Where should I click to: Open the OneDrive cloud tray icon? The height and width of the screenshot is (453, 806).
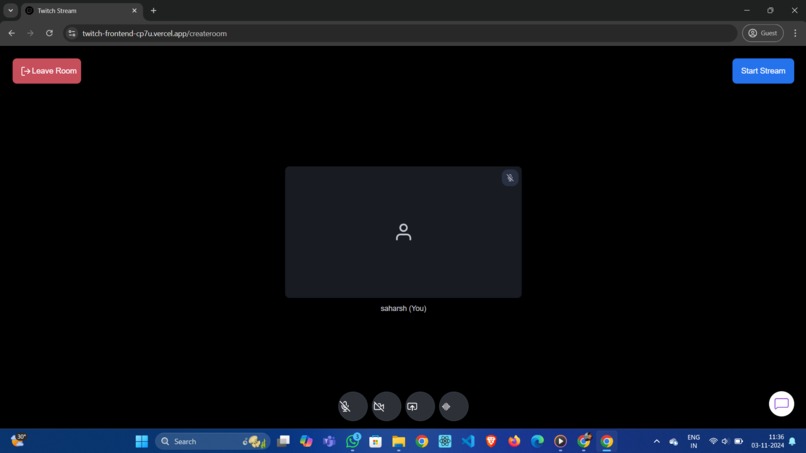tap(673, 442)
